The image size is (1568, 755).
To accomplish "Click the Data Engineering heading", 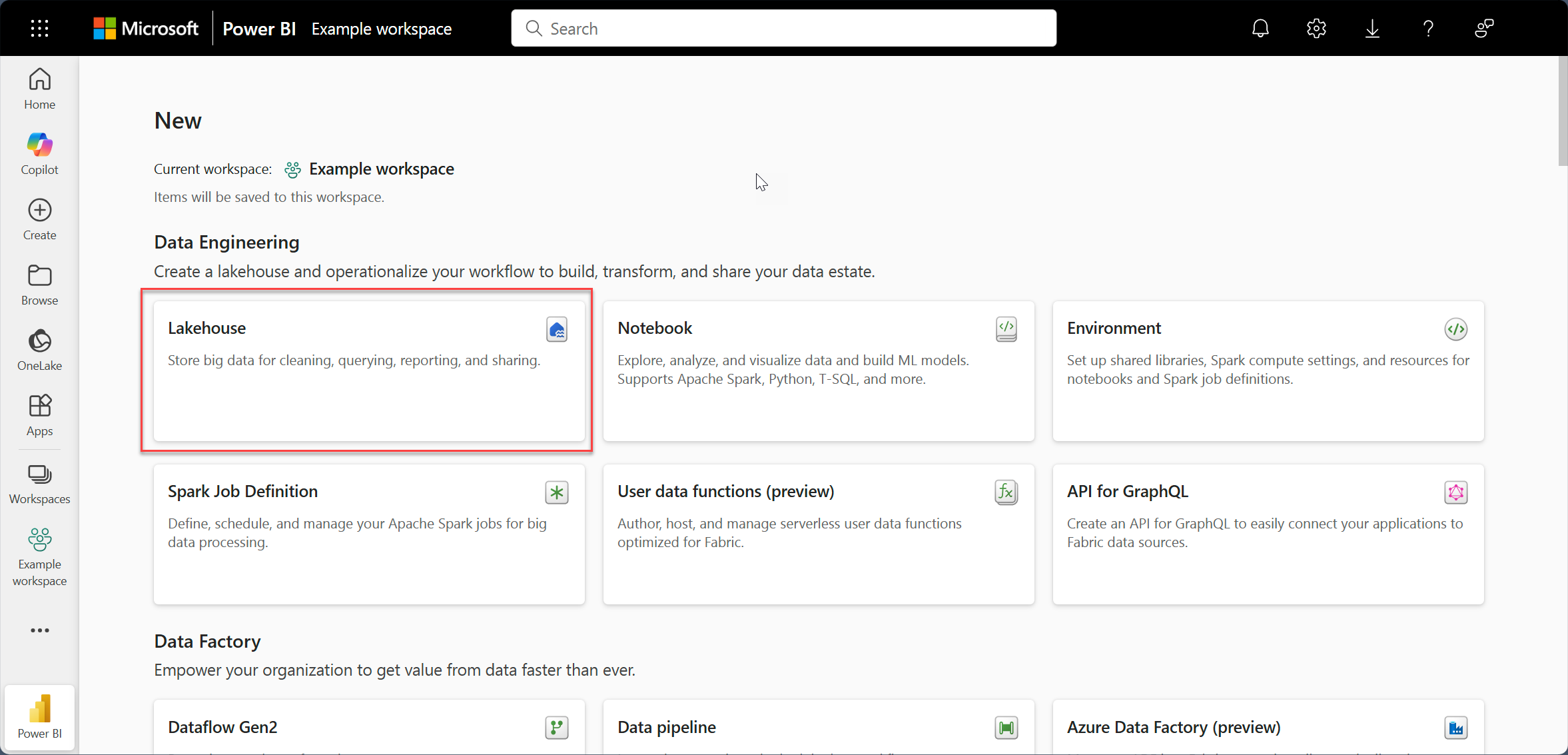I will tap(226, 242).
